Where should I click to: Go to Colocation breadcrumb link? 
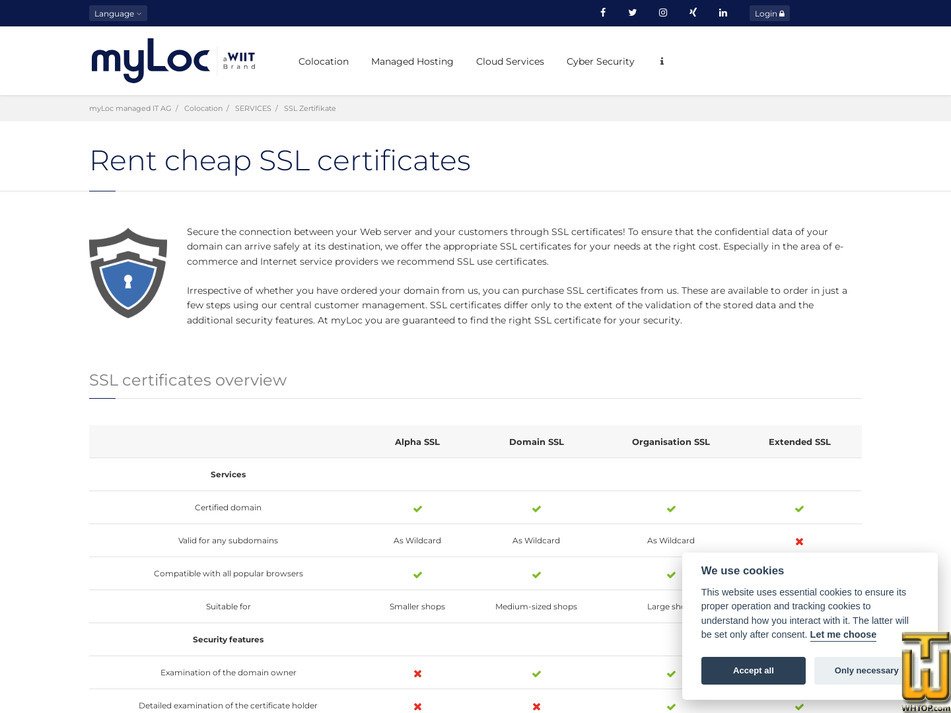point(203,109)
